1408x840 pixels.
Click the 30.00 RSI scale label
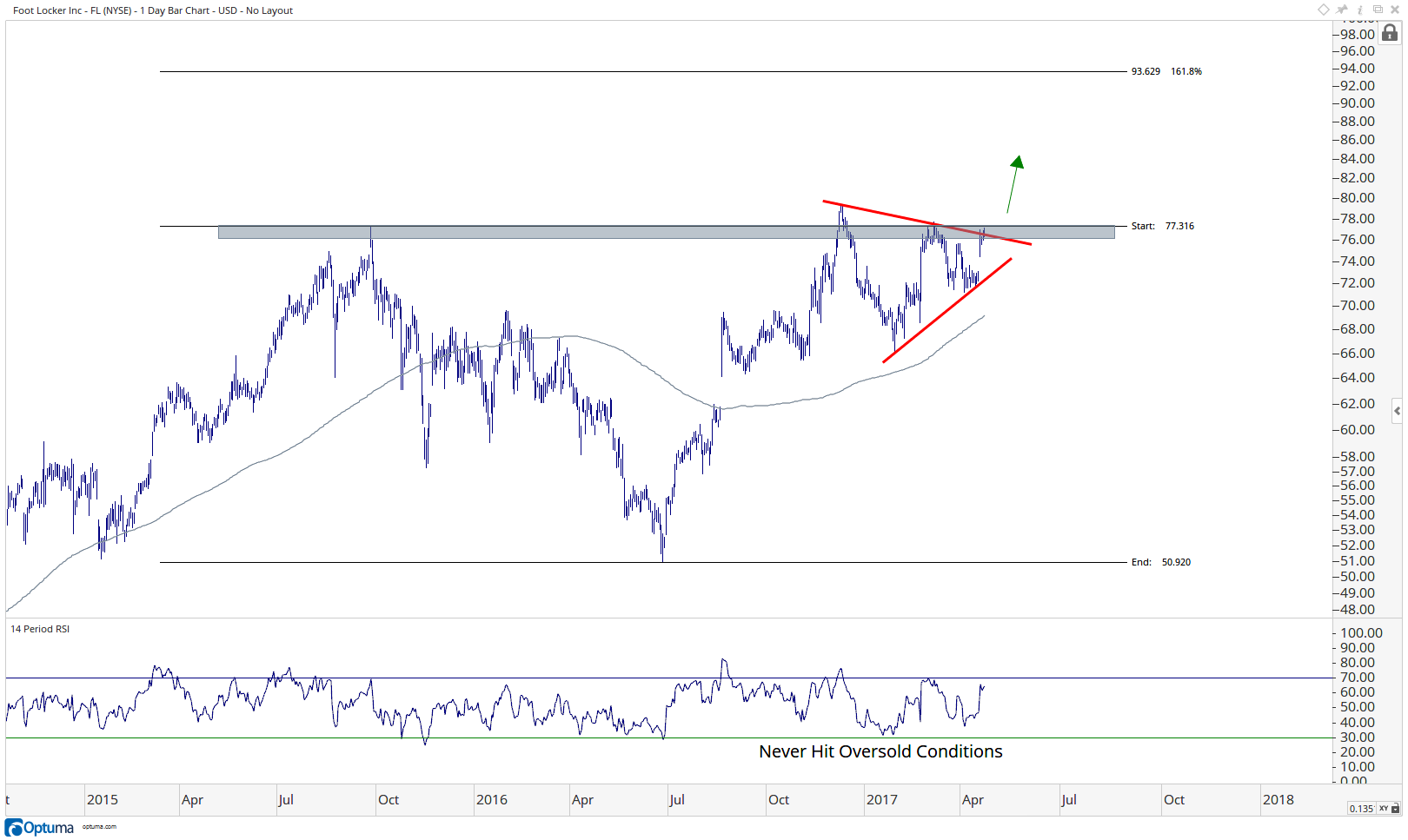[x=1357, y=737]
